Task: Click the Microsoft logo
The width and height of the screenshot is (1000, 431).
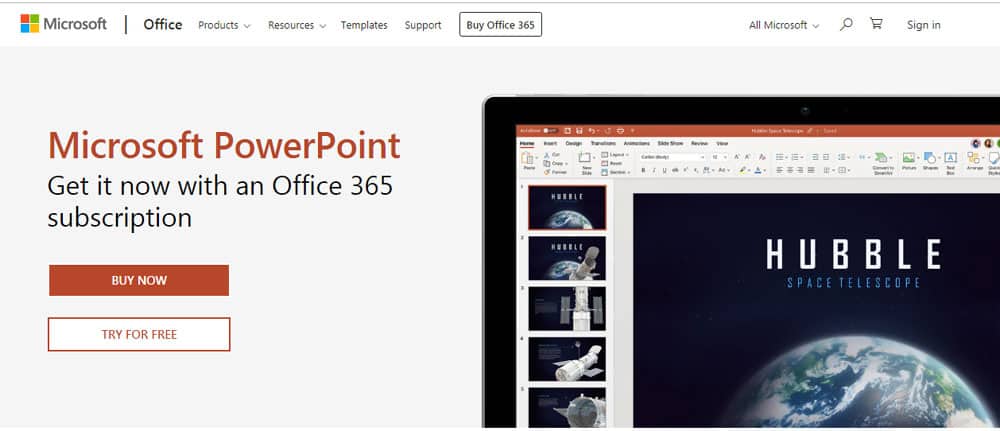Action: [63, 24]
